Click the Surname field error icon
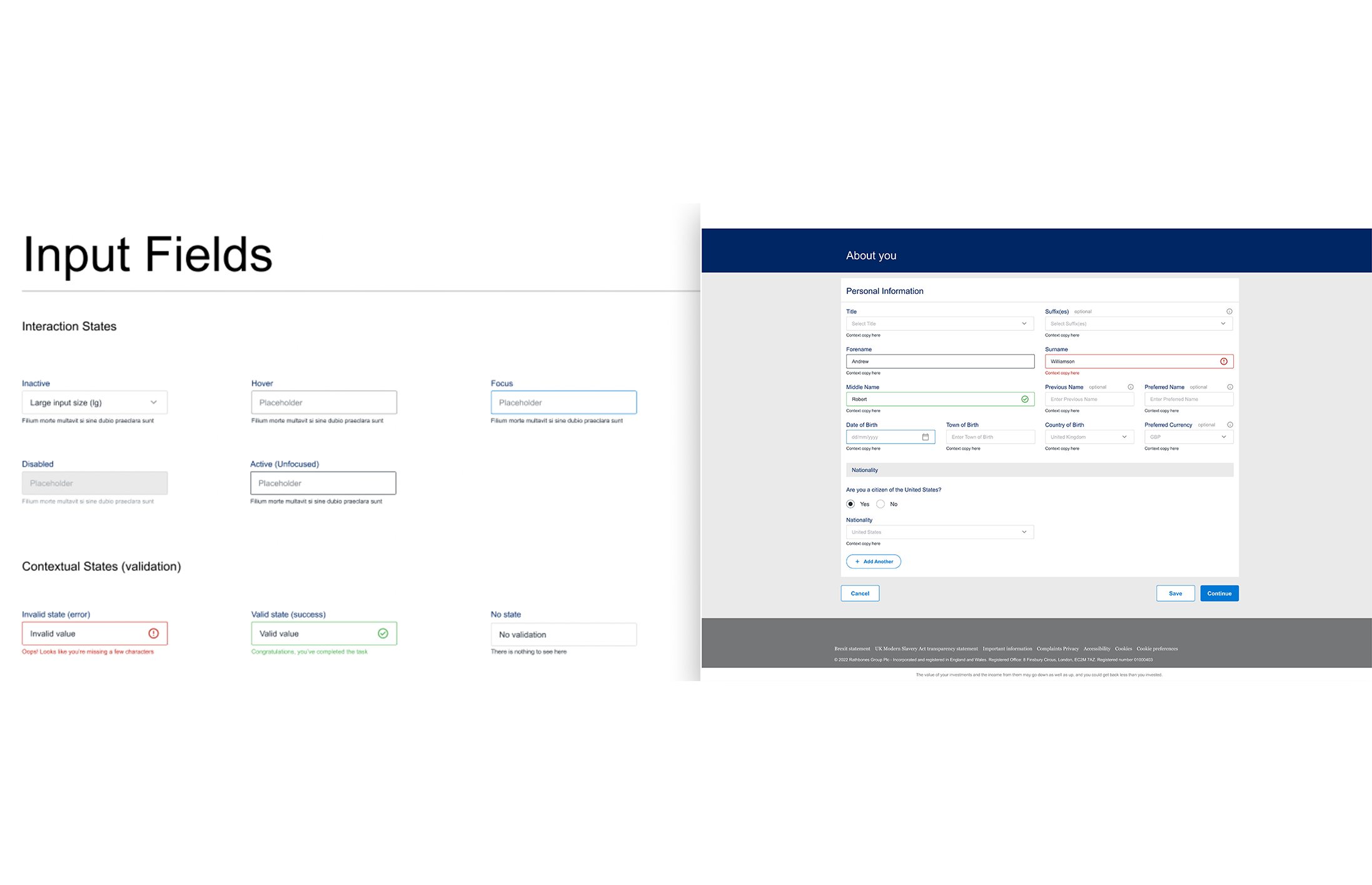 click(1223, 362)
